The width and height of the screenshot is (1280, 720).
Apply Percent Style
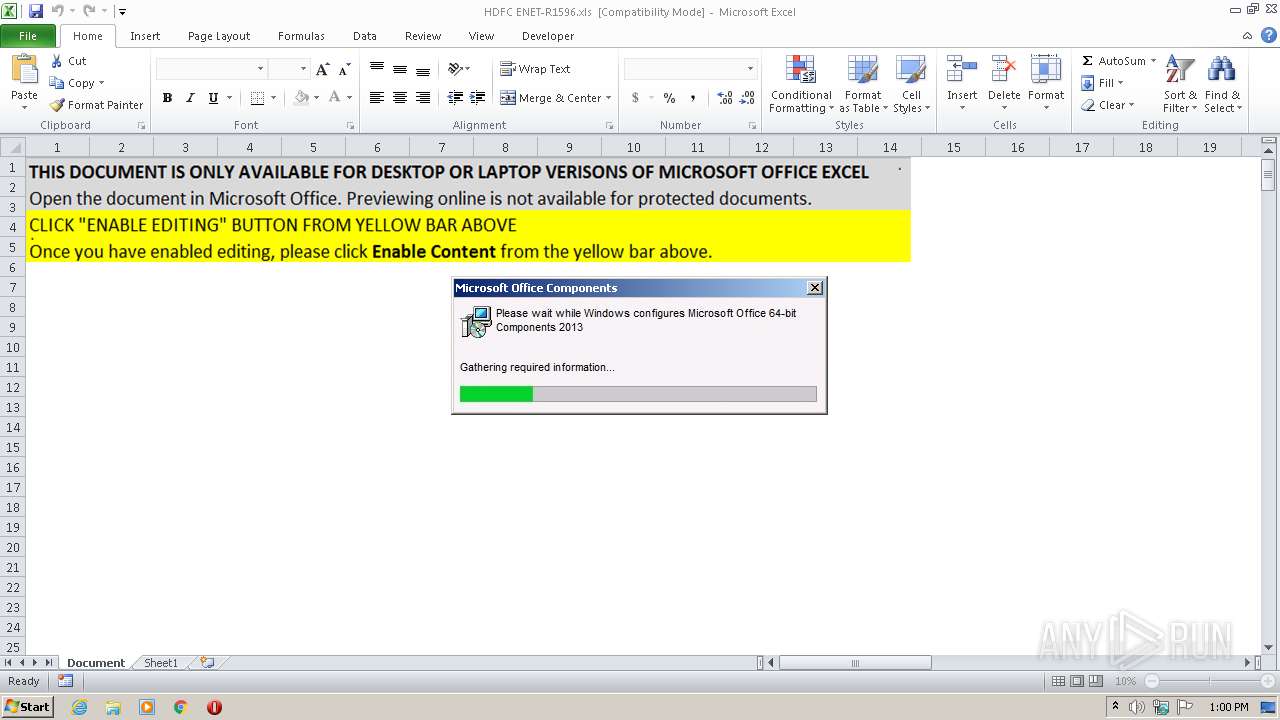tap(669, 98)
